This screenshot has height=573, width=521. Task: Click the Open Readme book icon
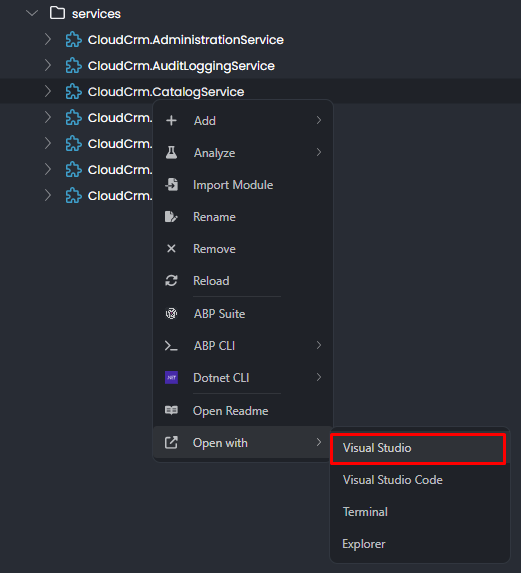coord(171,410)
